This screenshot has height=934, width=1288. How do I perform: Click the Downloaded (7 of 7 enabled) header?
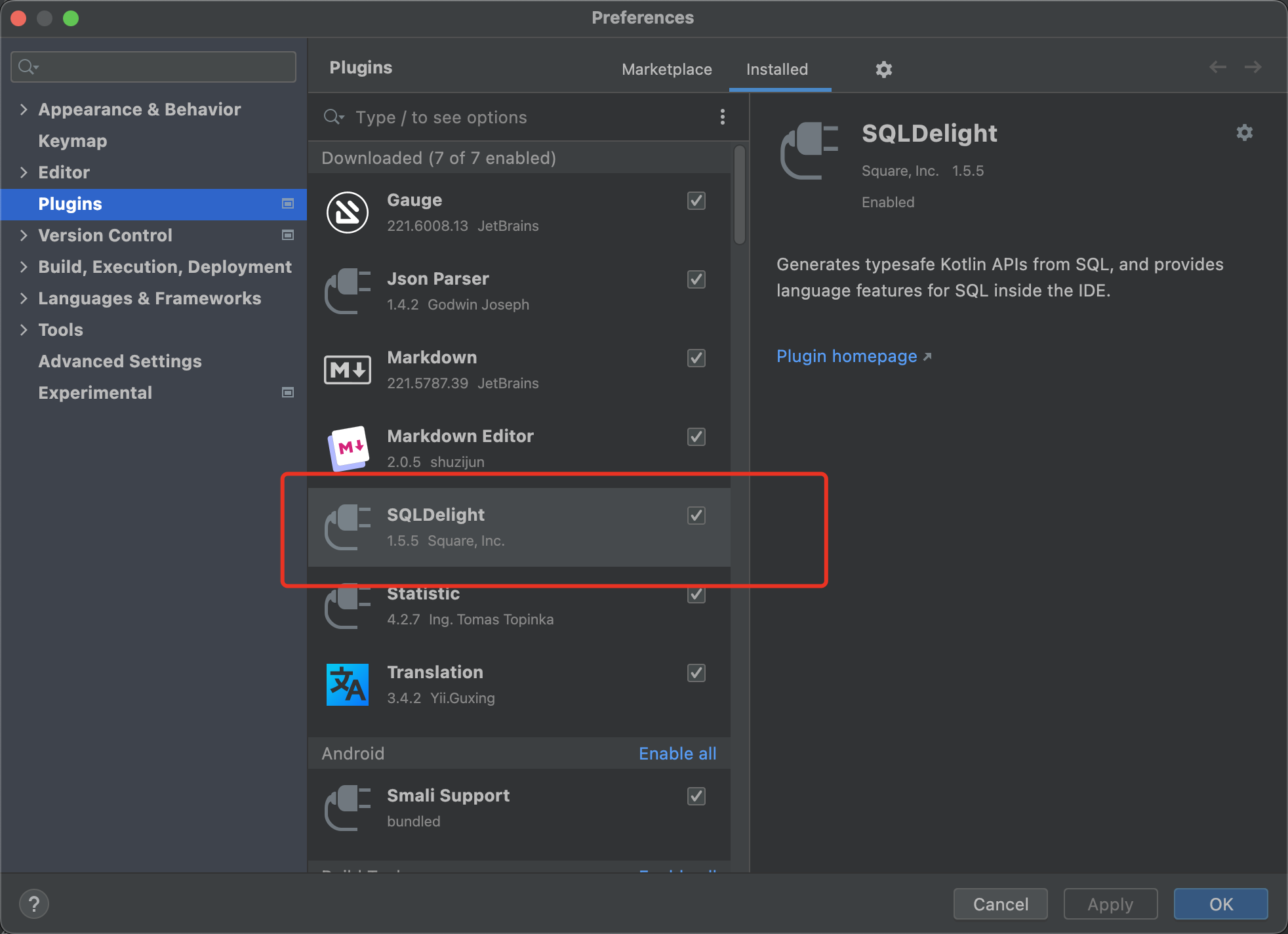pos(438,158)
